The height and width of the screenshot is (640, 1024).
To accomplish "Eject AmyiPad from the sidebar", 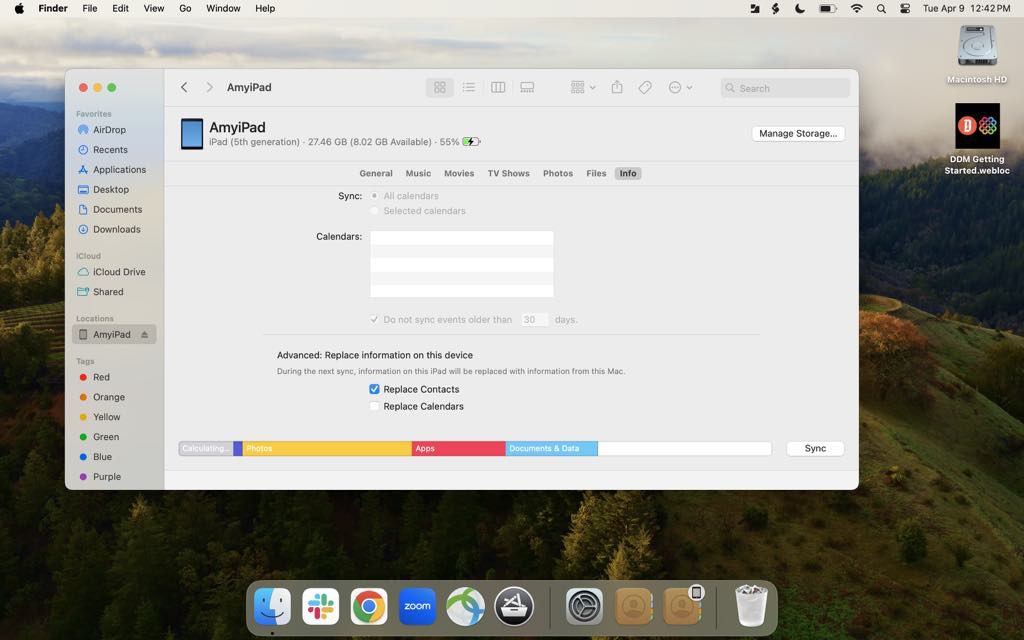I will (144, 335).
